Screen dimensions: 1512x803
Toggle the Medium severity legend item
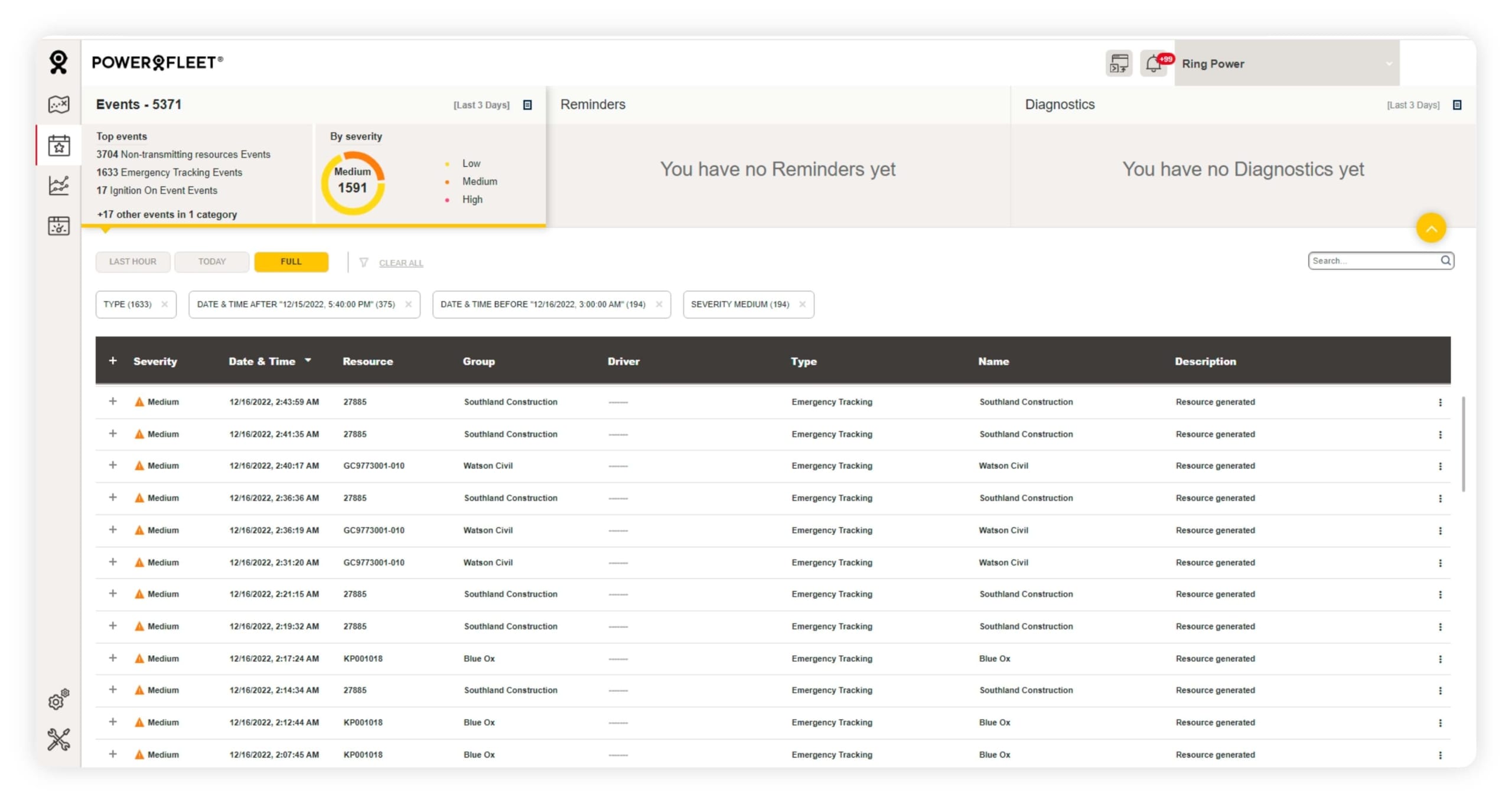tap(479, 181)
